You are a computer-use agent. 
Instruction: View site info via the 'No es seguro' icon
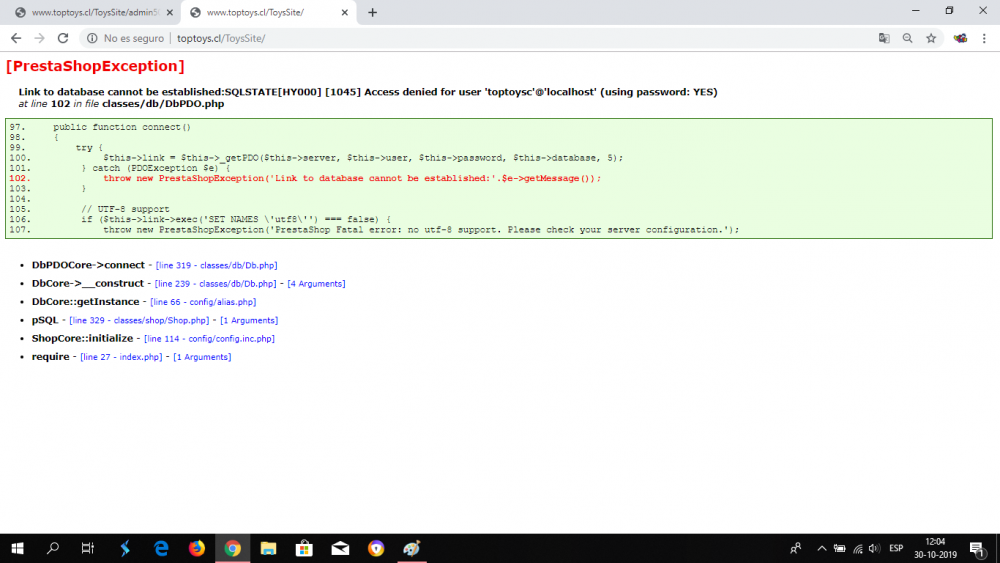(x=92, y=38)
